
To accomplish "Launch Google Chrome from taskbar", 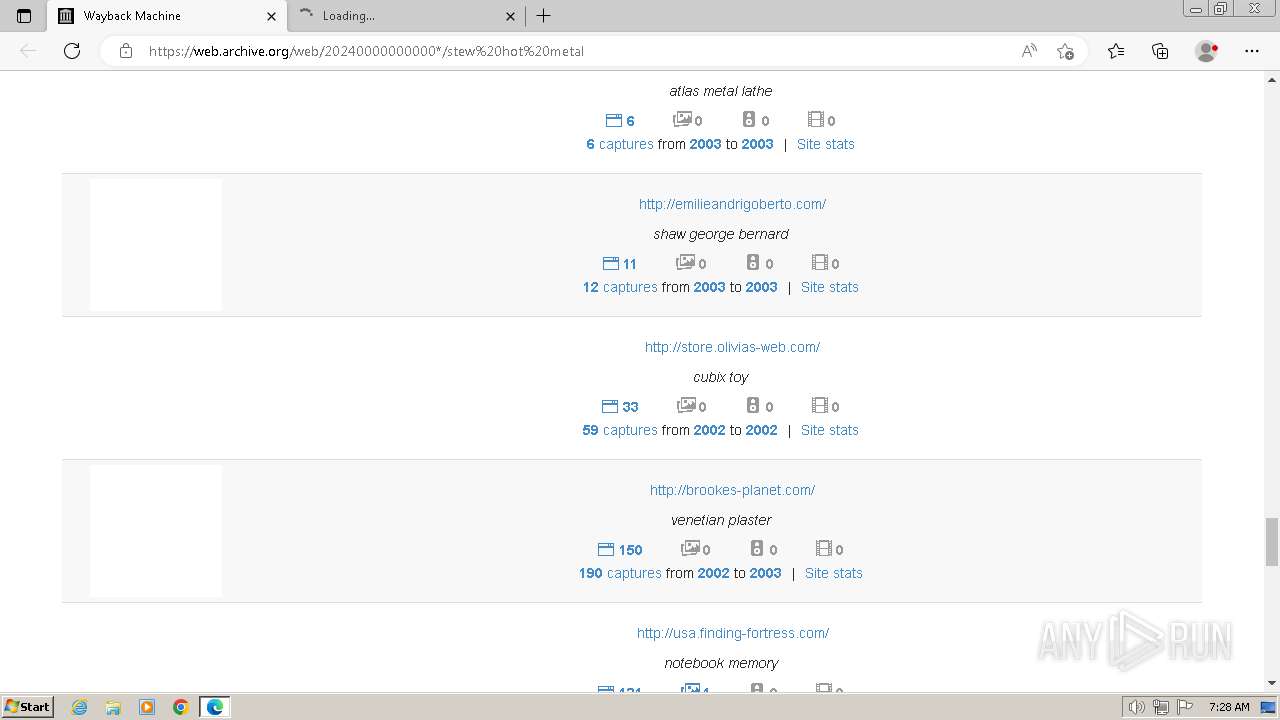I will click(x=181, y=707).
